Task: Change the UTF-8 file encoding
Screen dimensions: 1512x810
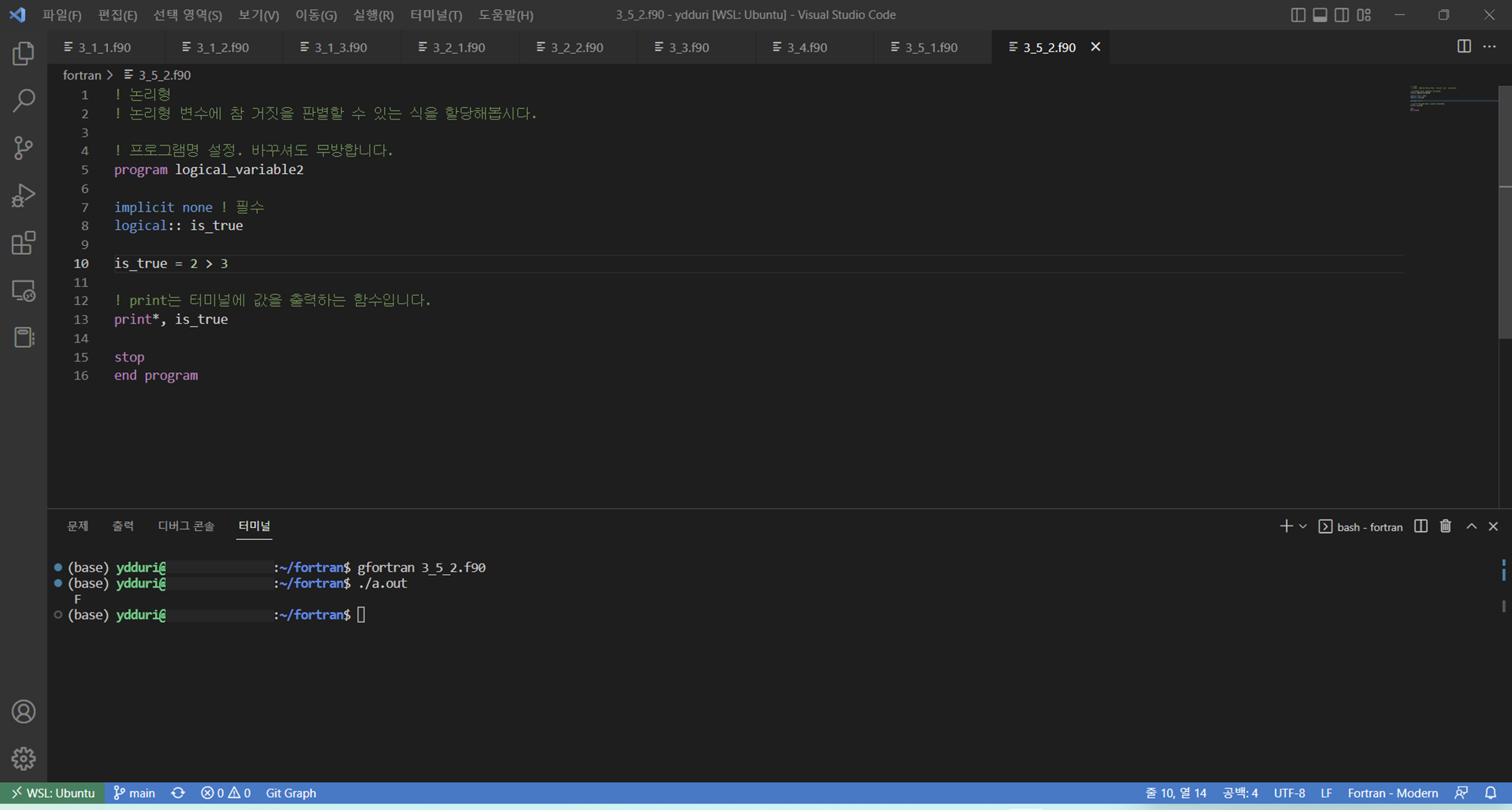Action: 1289,793
